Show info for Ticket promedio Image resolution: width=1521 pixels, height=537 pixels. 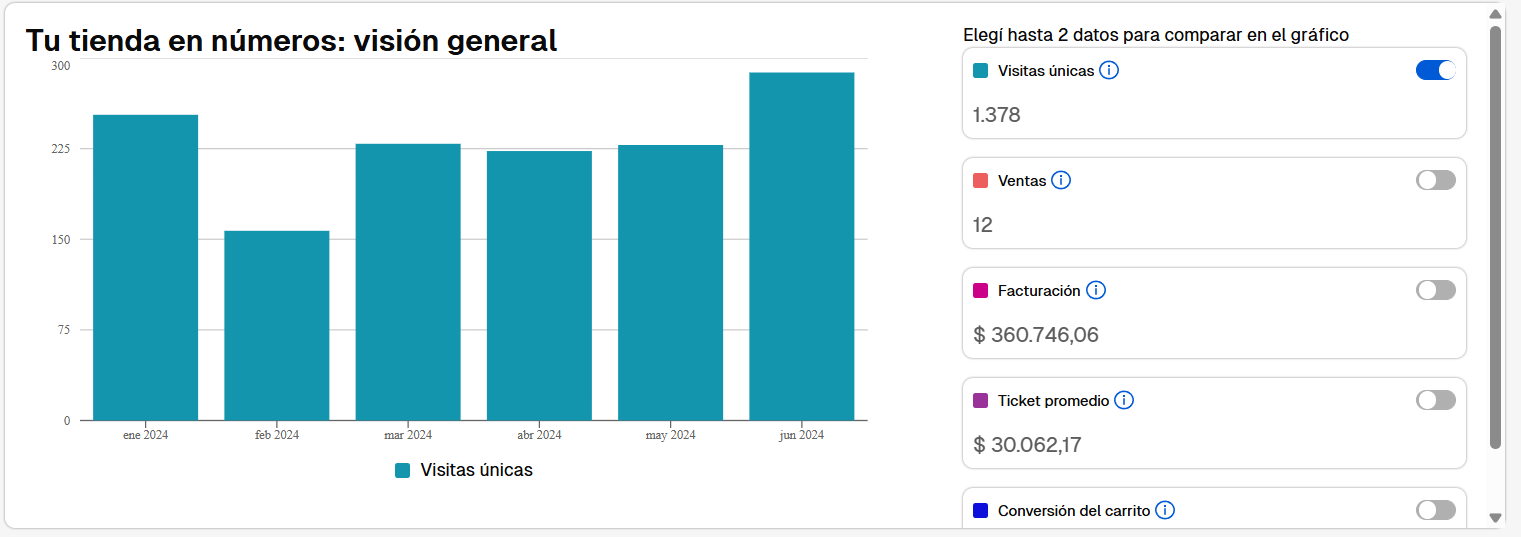tap(1124, 400)
